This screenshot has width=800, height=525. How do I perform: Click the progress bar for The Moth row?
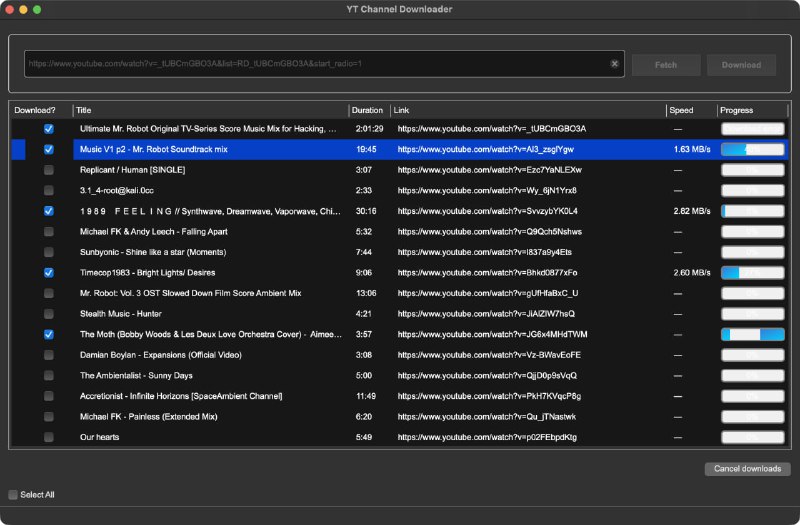752,334
